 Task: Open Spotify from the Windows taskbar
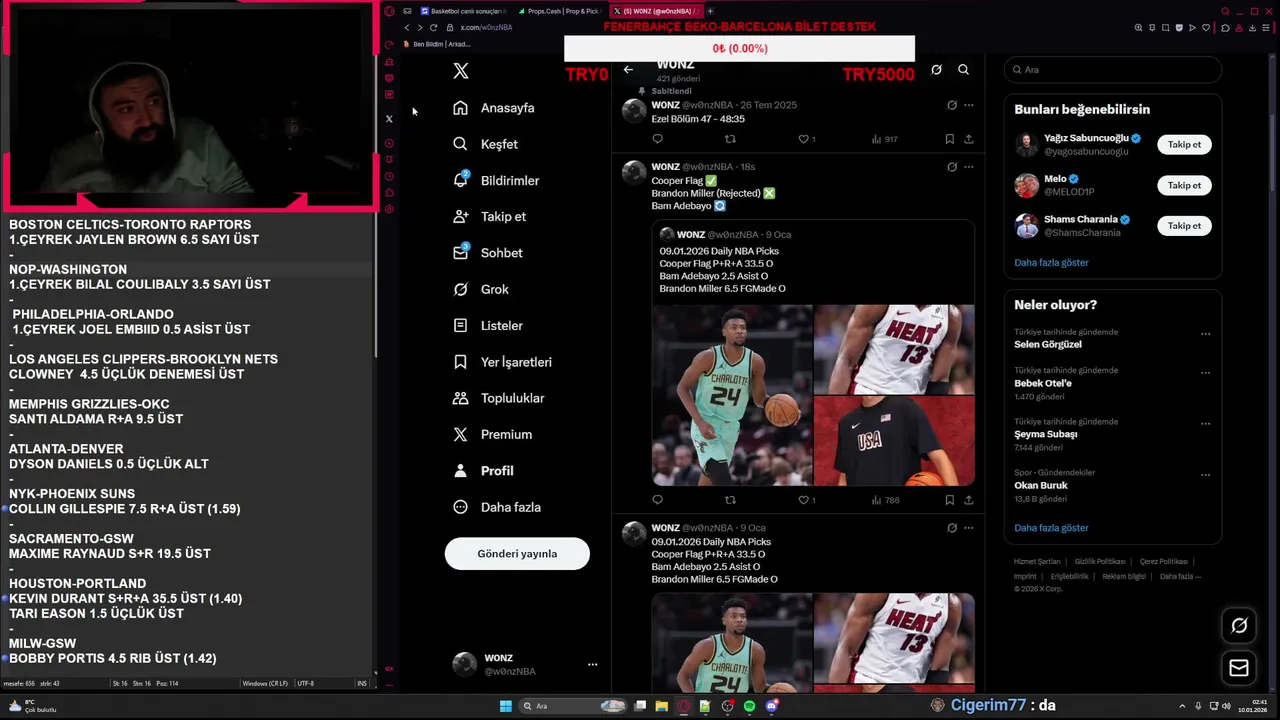click(x=749, y=706)
